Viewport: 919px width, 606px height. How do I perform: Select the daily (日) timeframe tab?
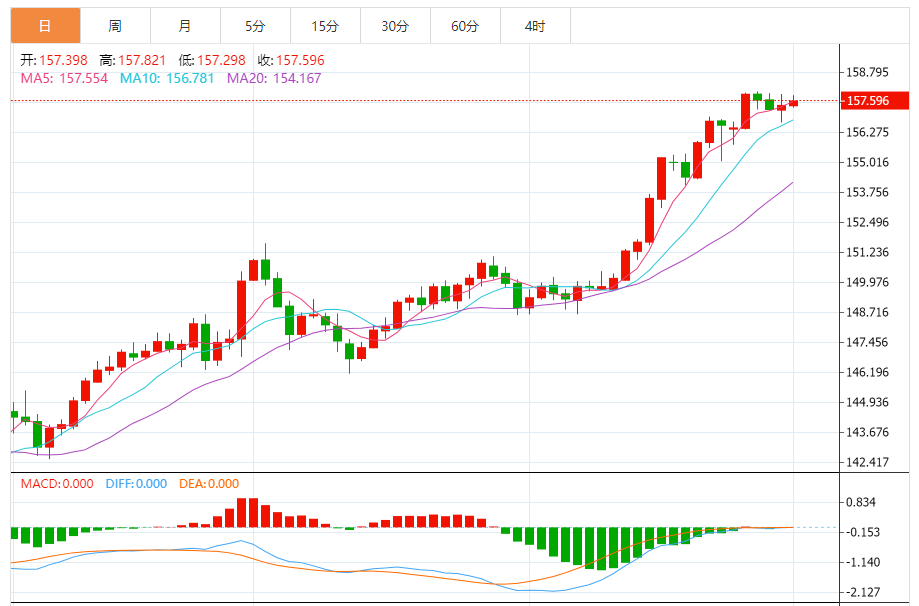pyautogui.click(x=46, y=26)
